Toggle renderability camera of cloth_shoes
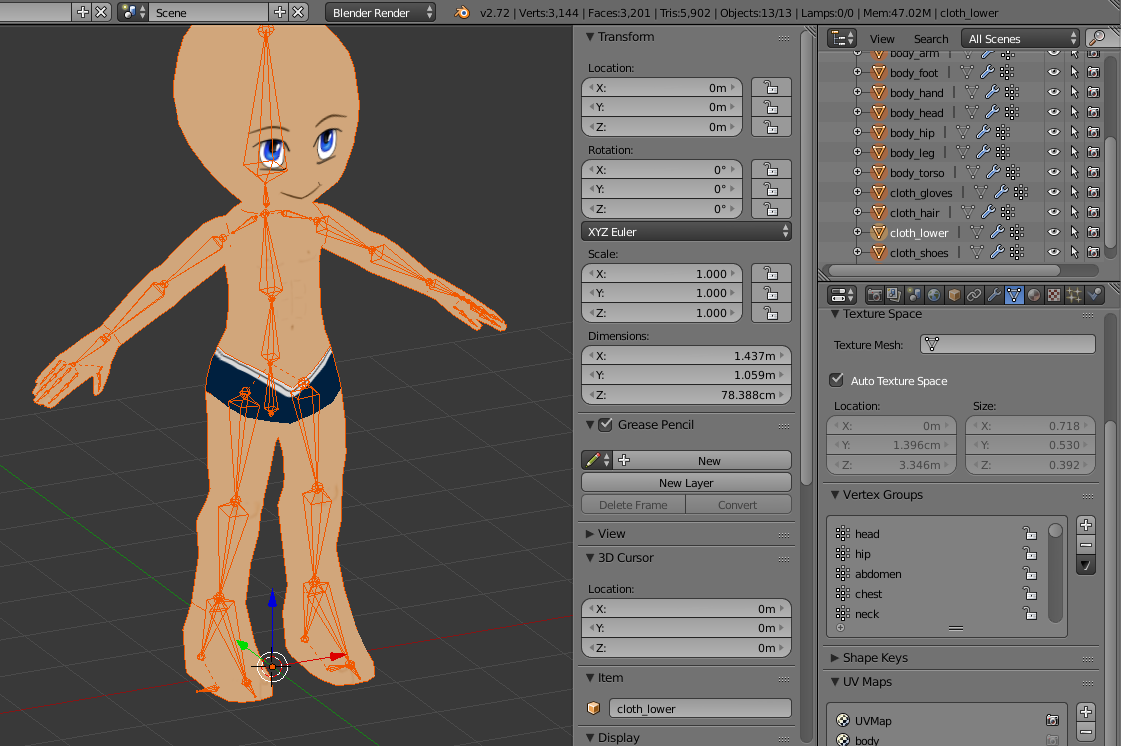 tap(1093, 252)
